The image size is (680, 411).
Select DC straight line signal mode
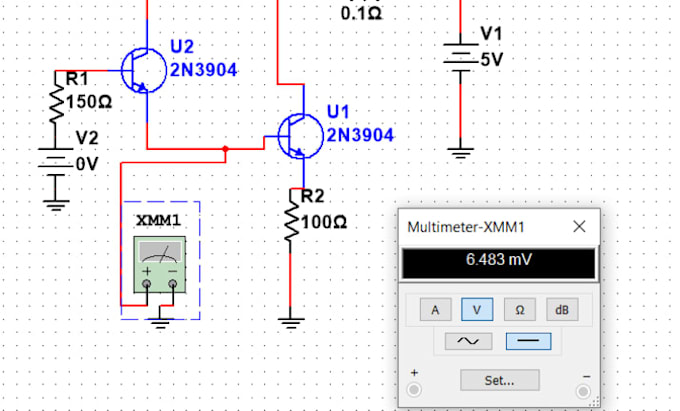529,341
